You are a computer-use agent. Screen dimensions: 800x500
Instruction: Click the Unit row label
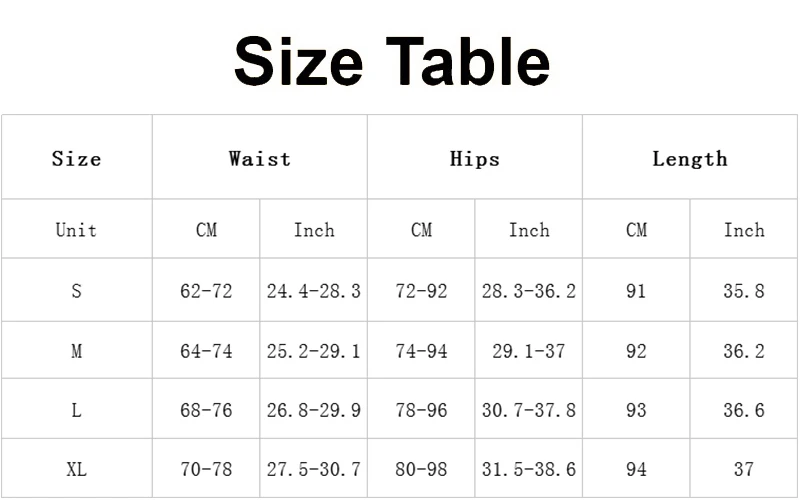click(77, 230)
